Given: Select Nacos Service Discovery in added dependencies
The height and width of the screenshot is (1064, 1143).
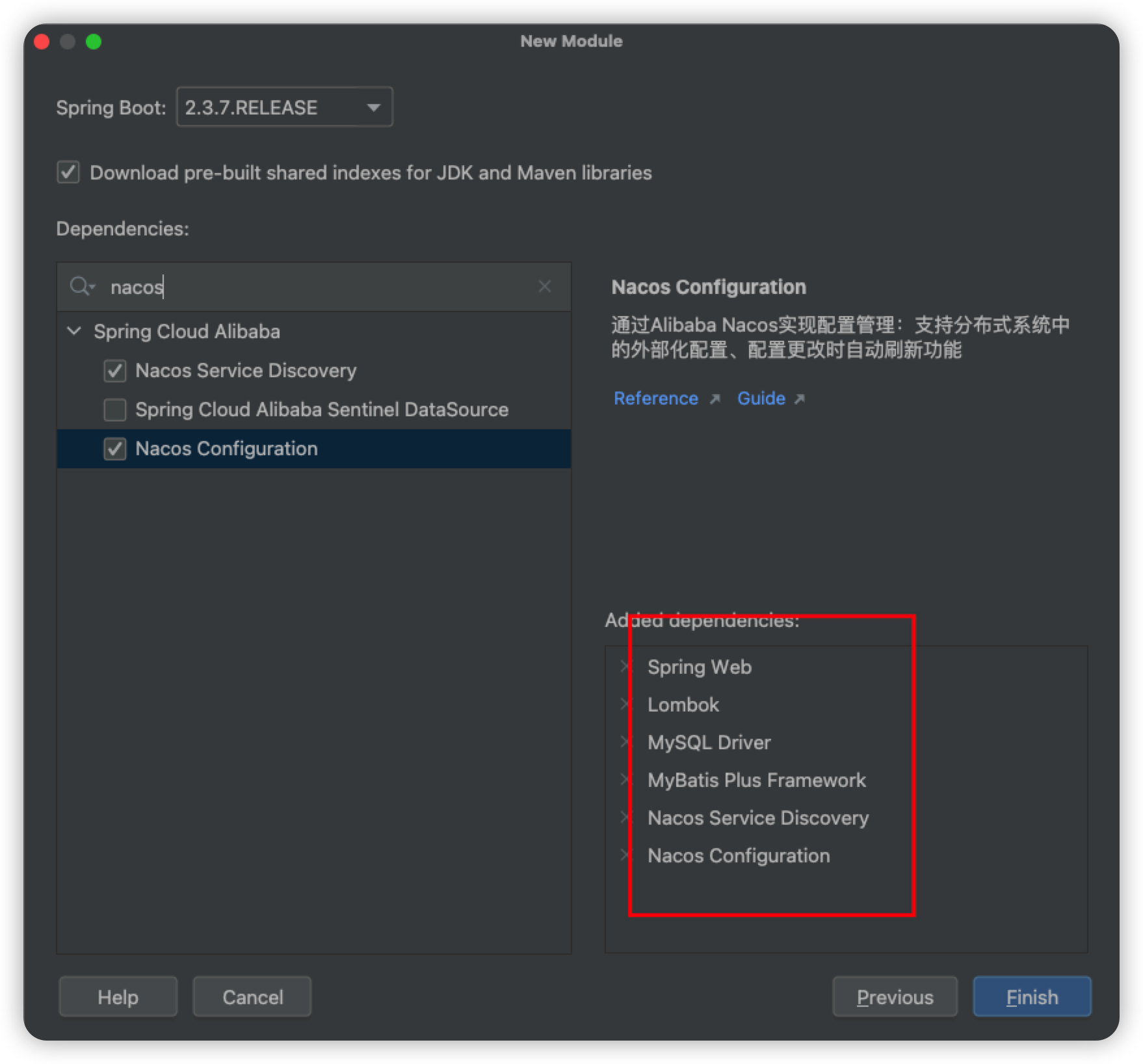Looking at the screenshot, I should pyautogui.click(x=758, y=818).
